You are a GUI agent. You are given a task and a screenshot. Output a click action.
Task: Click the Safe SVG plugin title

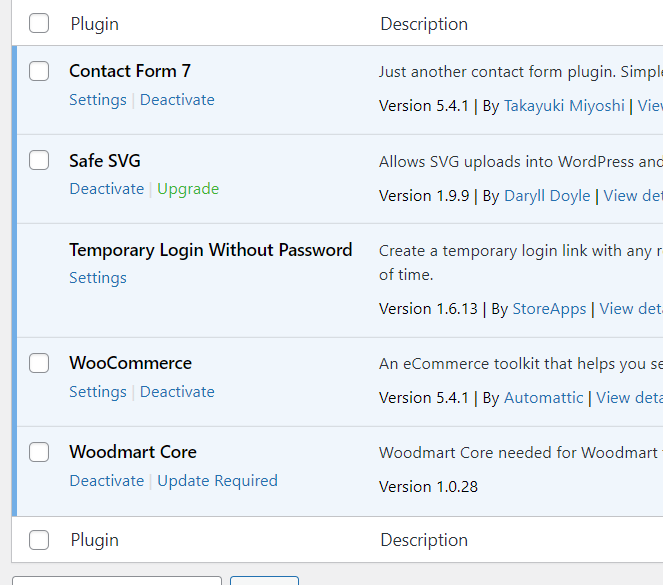(x=105, y=161)
